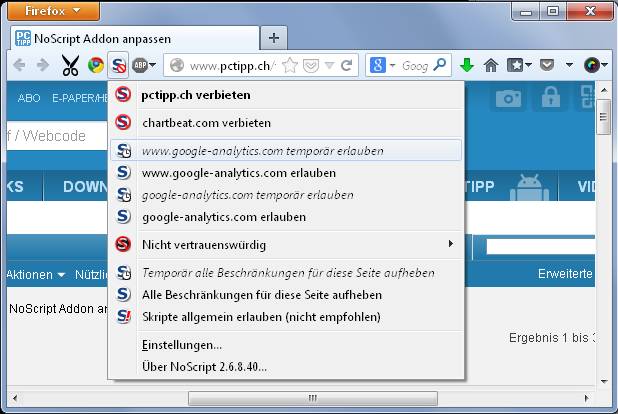Click the back navigation arrow
This screenshot has width=618, height=414.
tap(19, 65)
